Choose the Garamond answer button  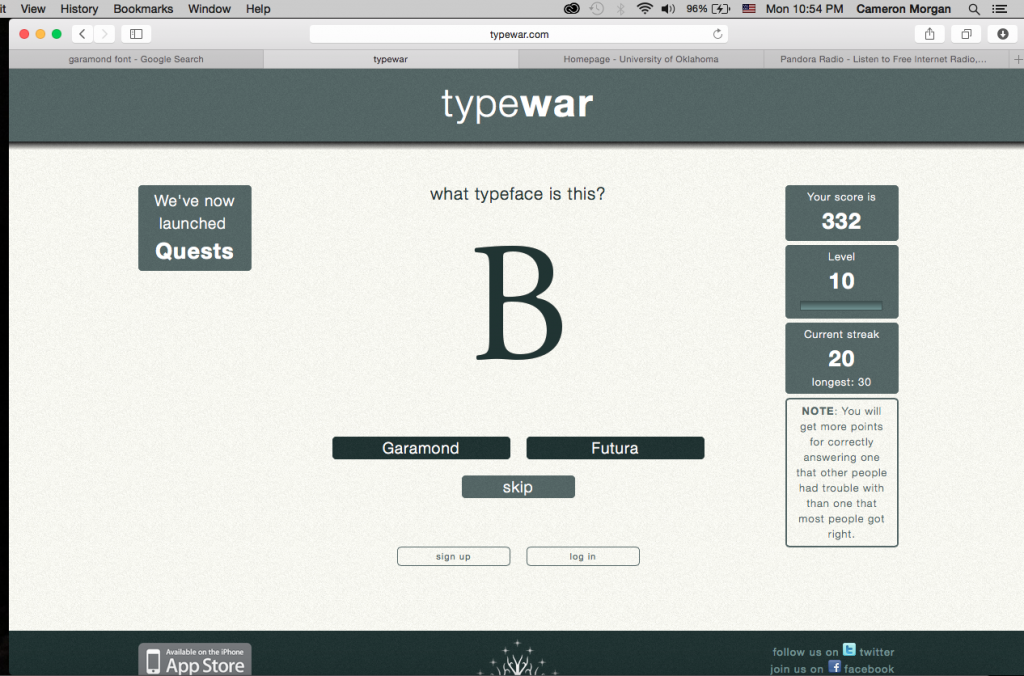tap(421, 448)
